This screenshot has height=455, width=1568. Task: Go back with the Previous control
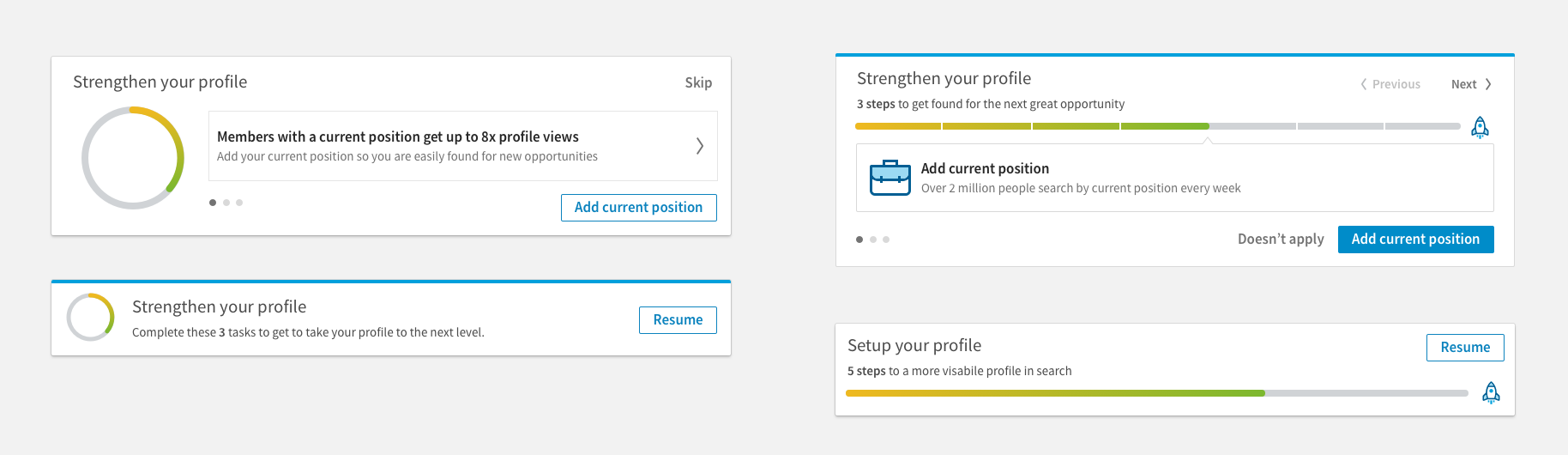pyautogui.click(x=1390, y=84)
